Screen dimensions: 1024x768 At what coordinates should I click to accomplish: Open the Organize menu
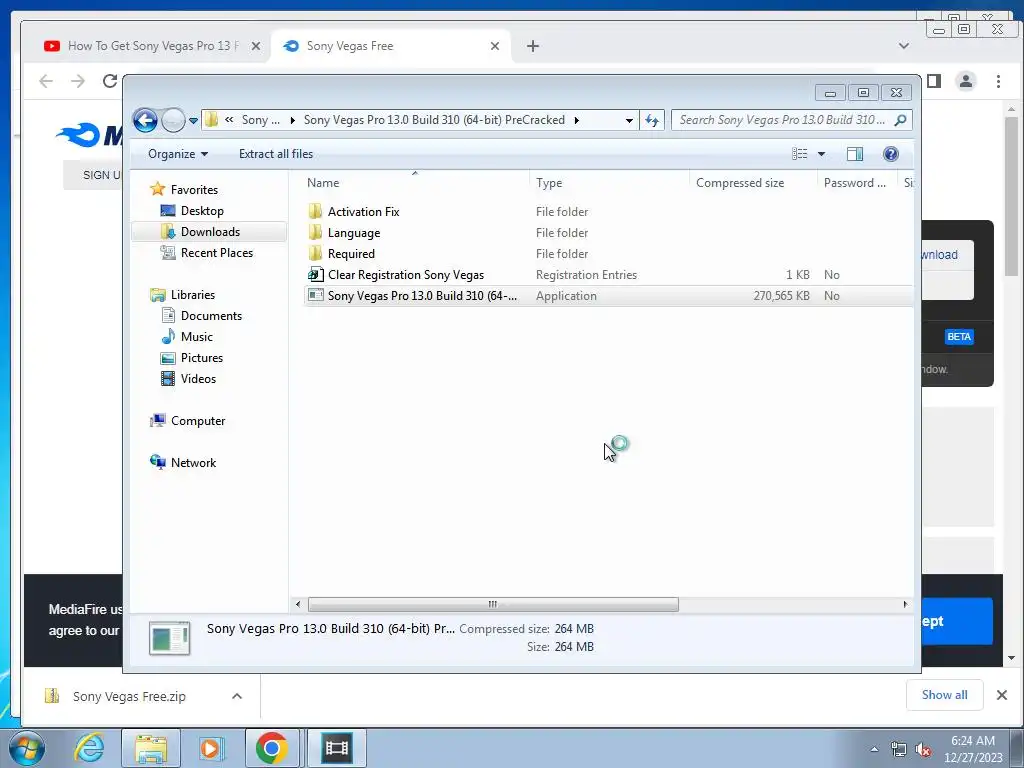pyautogui.click(x=178, y=154)
